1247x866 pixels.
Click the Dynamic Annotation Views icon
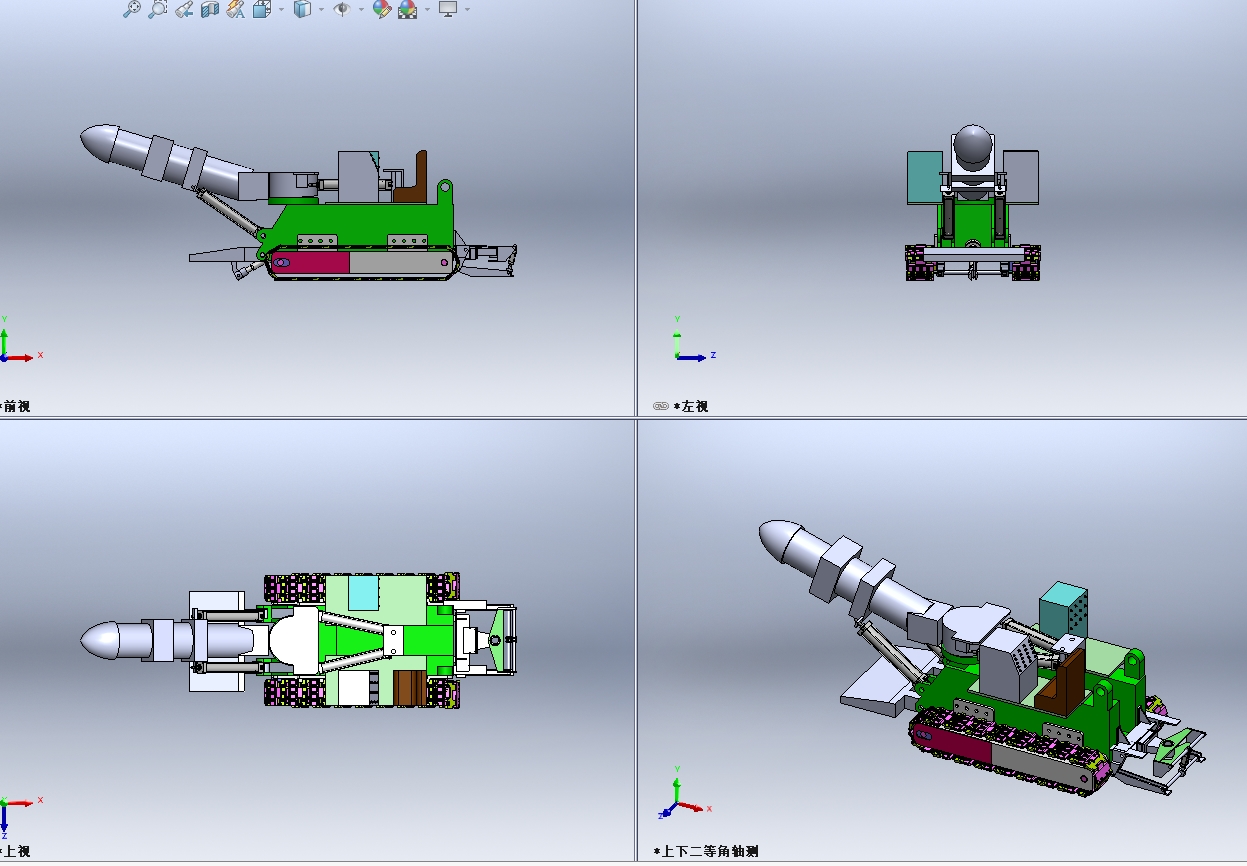[235, 9]
